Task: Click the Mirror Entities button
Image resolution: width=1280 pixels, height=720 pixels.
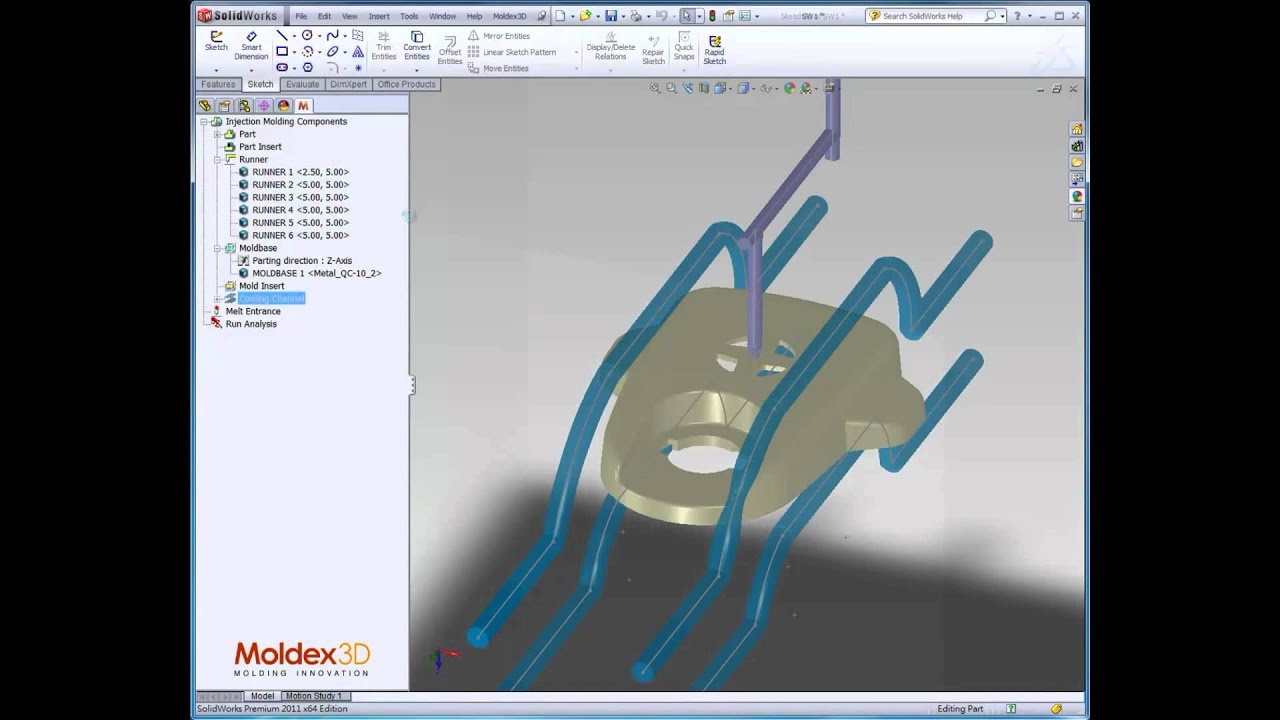Action: point(499,36)
